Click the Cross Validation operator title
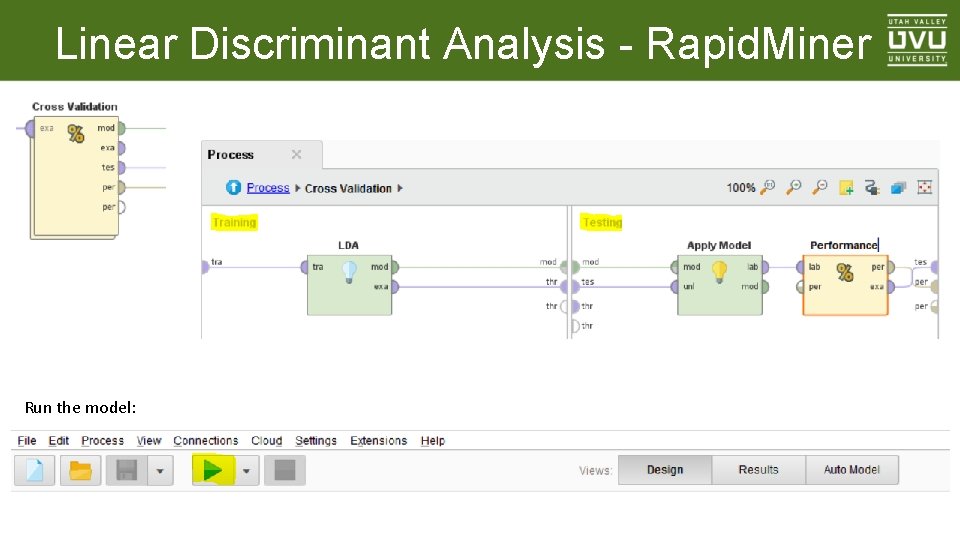Screen dimensions: 960x540 (75, 107)
